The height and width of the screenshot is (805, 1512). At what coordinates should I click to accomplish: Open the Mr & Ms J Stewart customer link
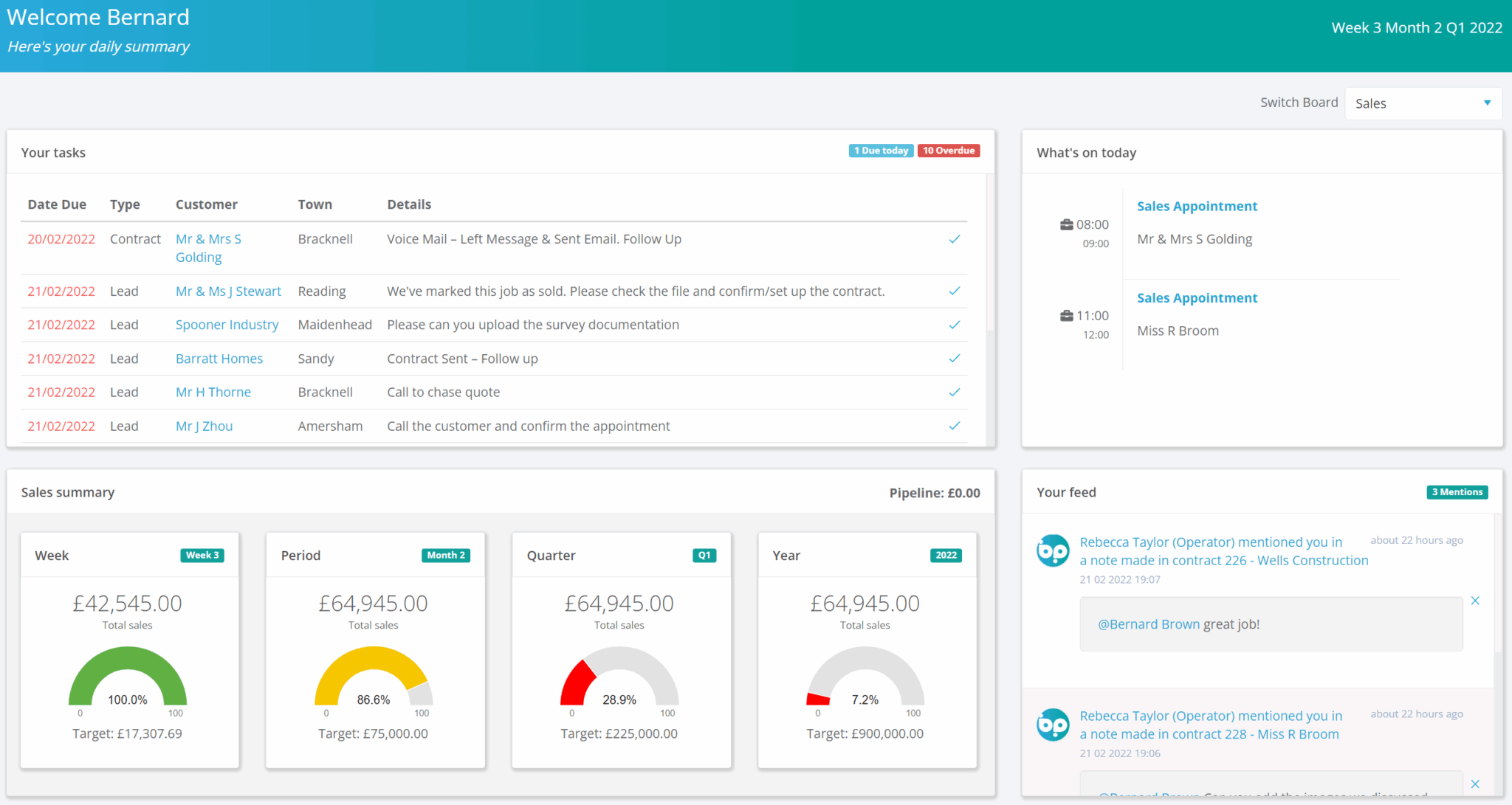click(228, 291)
